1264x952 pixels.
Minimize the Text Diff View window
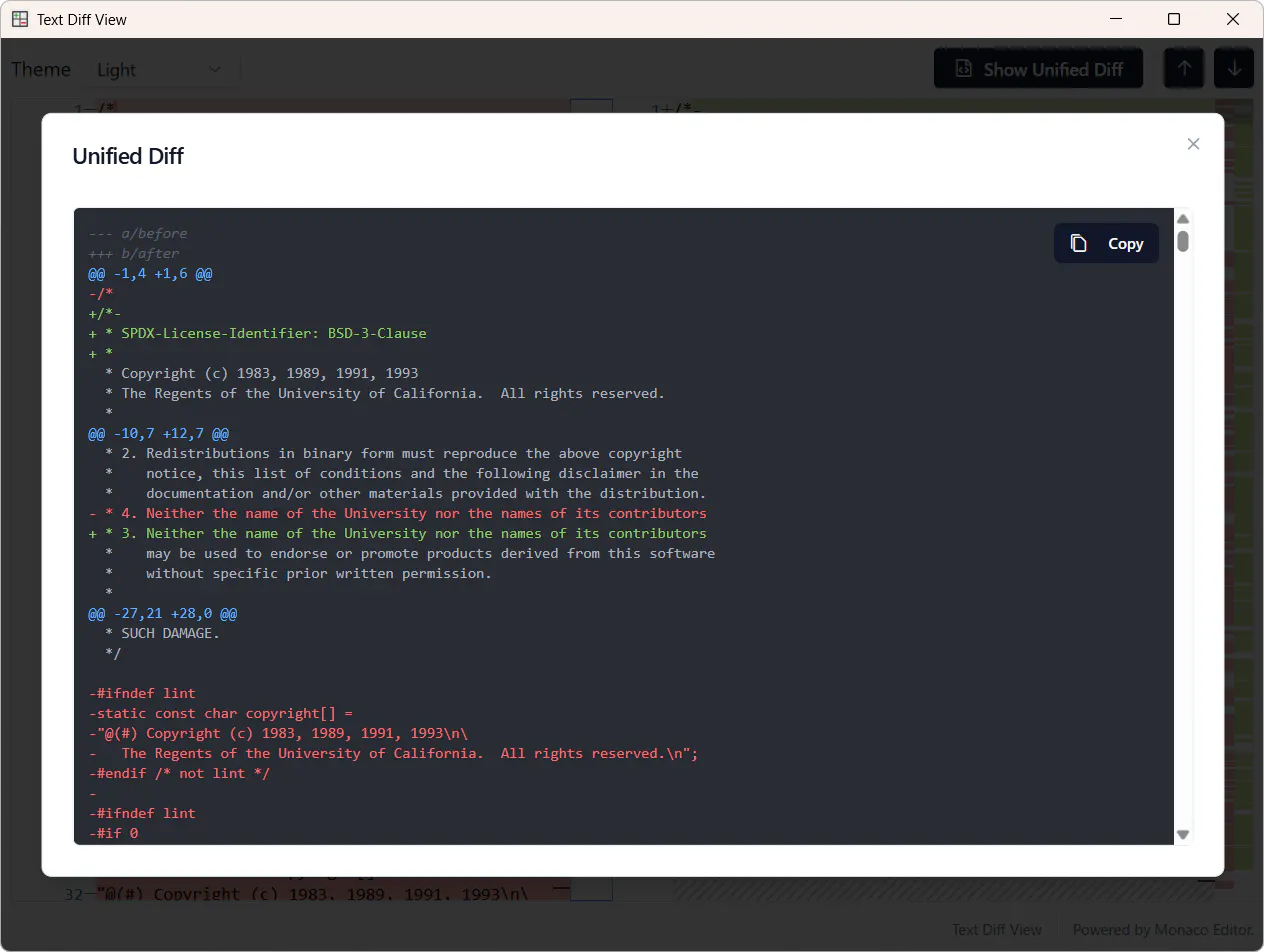coord(1116,19)
